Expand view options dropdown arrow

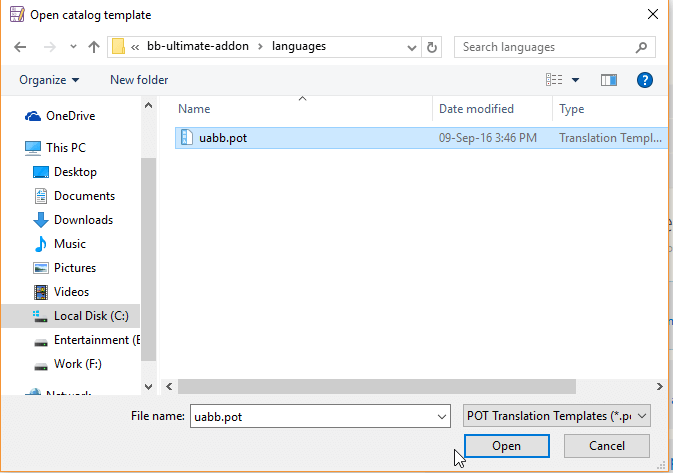tap(575, 80)
